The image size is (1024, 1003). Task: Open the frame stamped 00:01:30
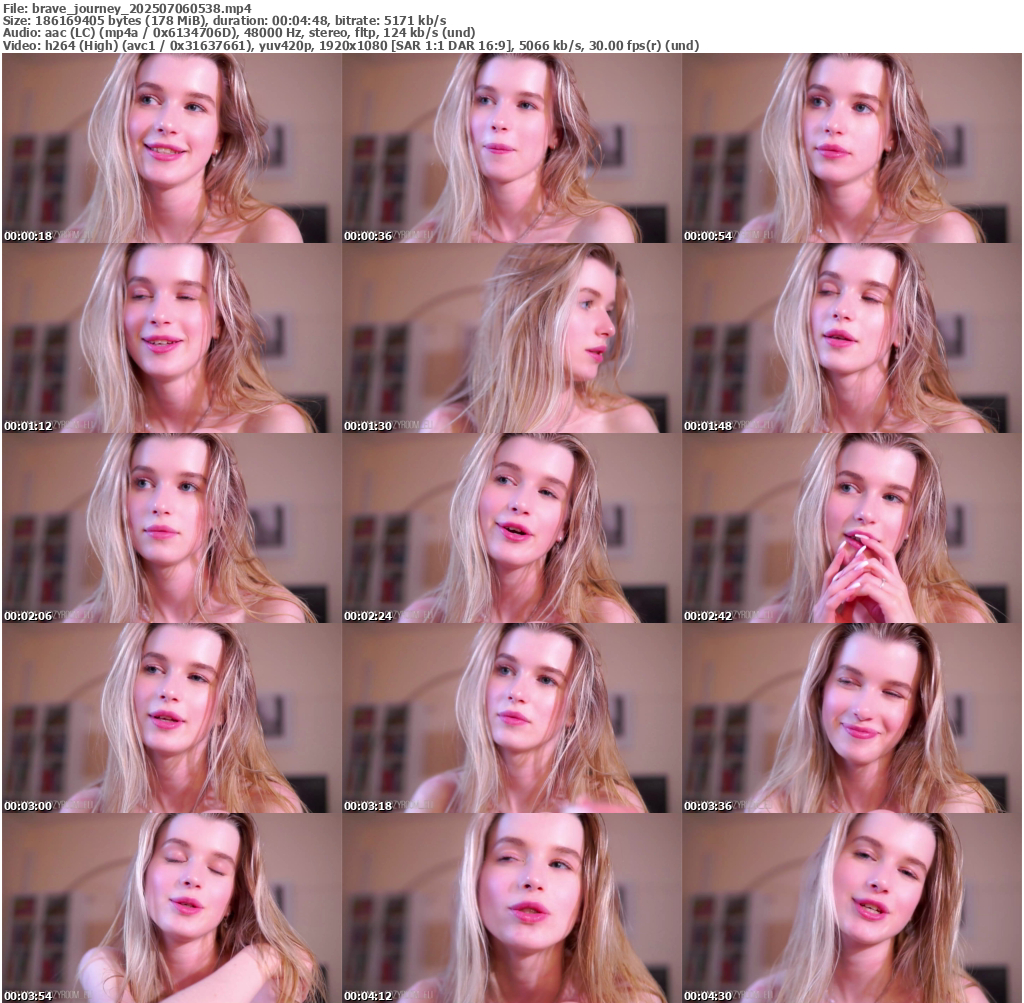[511, 338]
